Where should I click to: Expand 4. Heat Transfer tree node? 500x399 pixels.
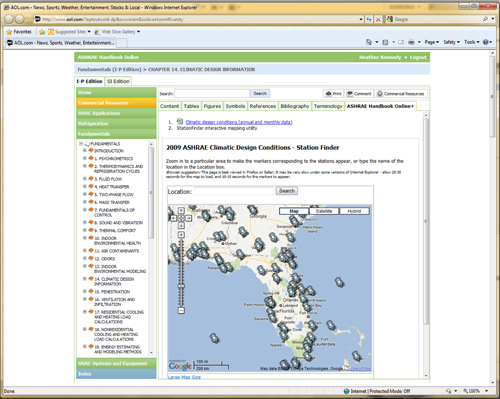coord(85,186)
